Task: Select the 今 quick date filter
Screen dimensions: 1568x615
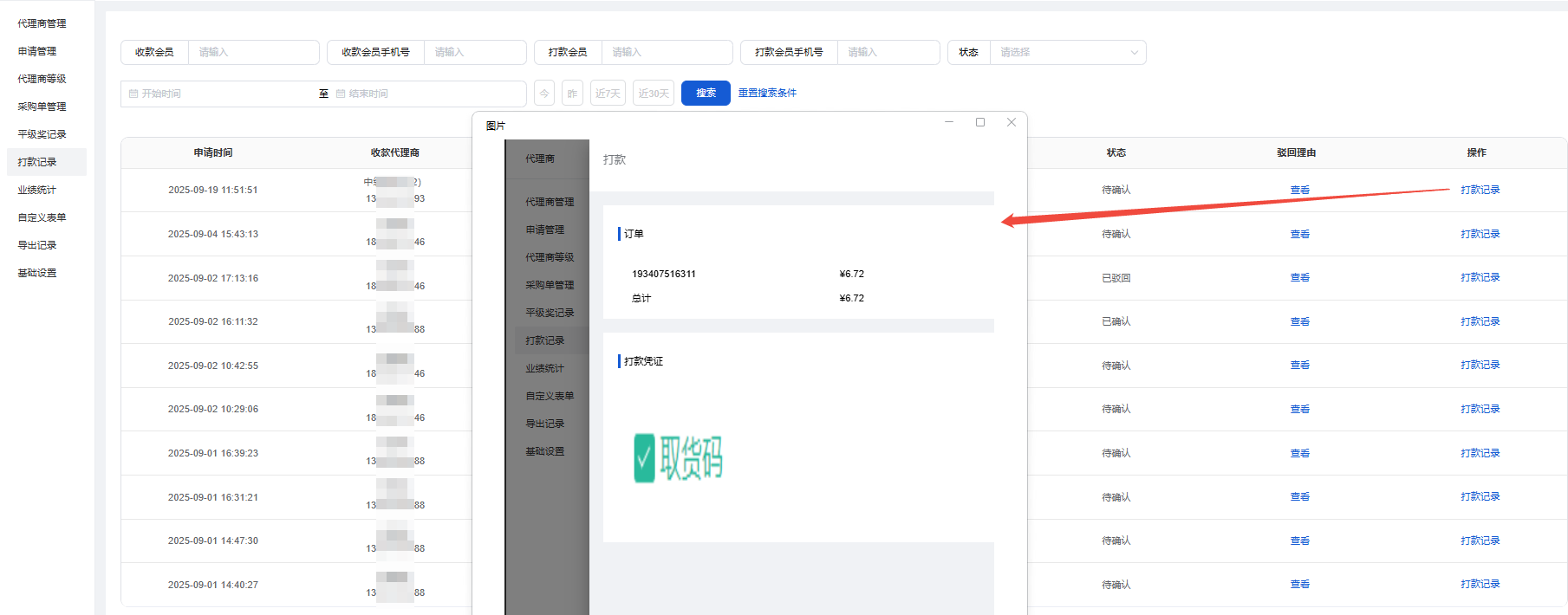Action: click(544, 94)
